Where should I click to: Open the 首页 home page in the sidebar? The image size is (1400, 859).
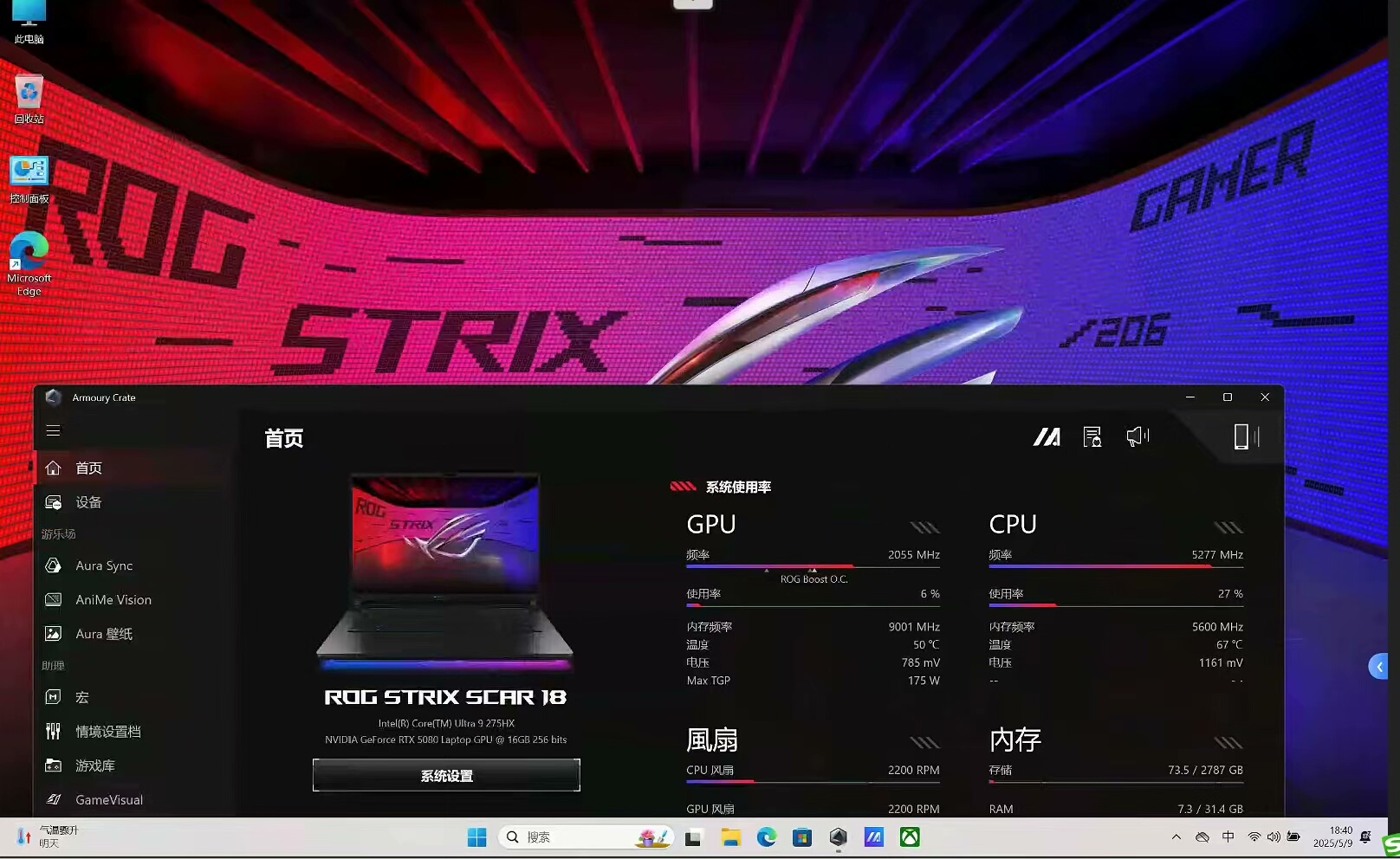pos(135,468)
